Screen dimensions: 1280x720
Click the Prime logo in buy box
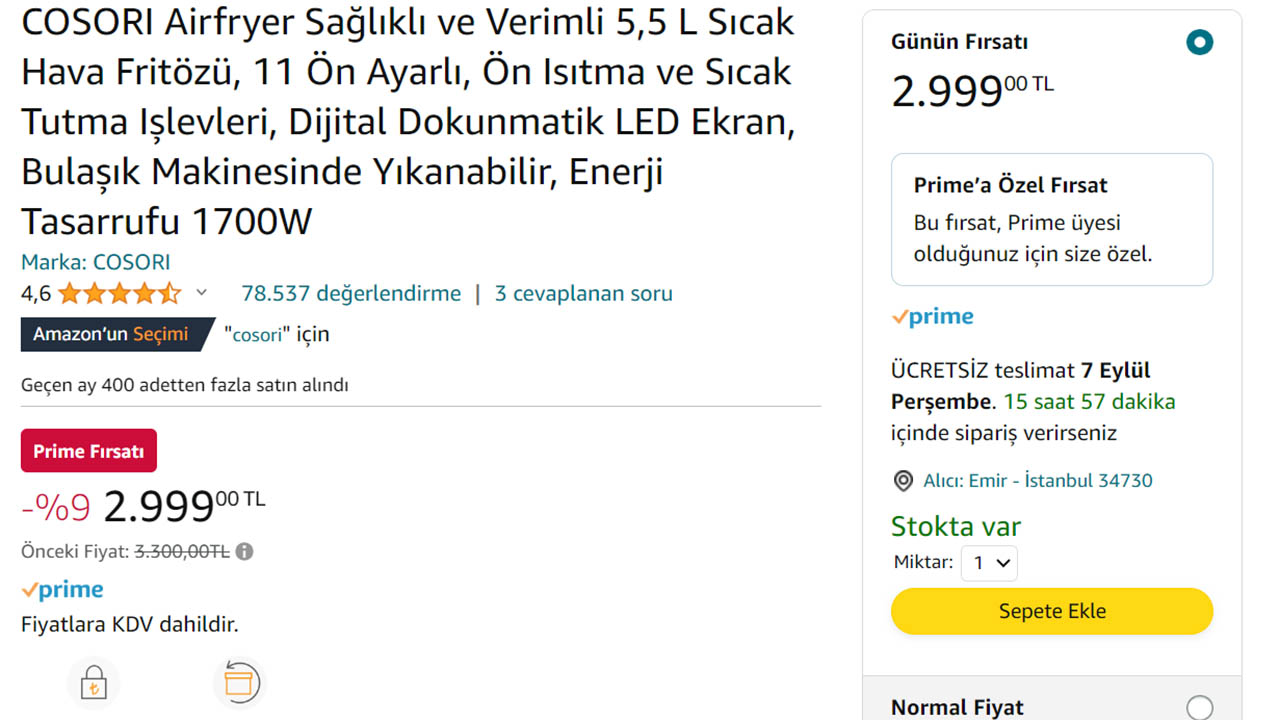coord(932,317)
